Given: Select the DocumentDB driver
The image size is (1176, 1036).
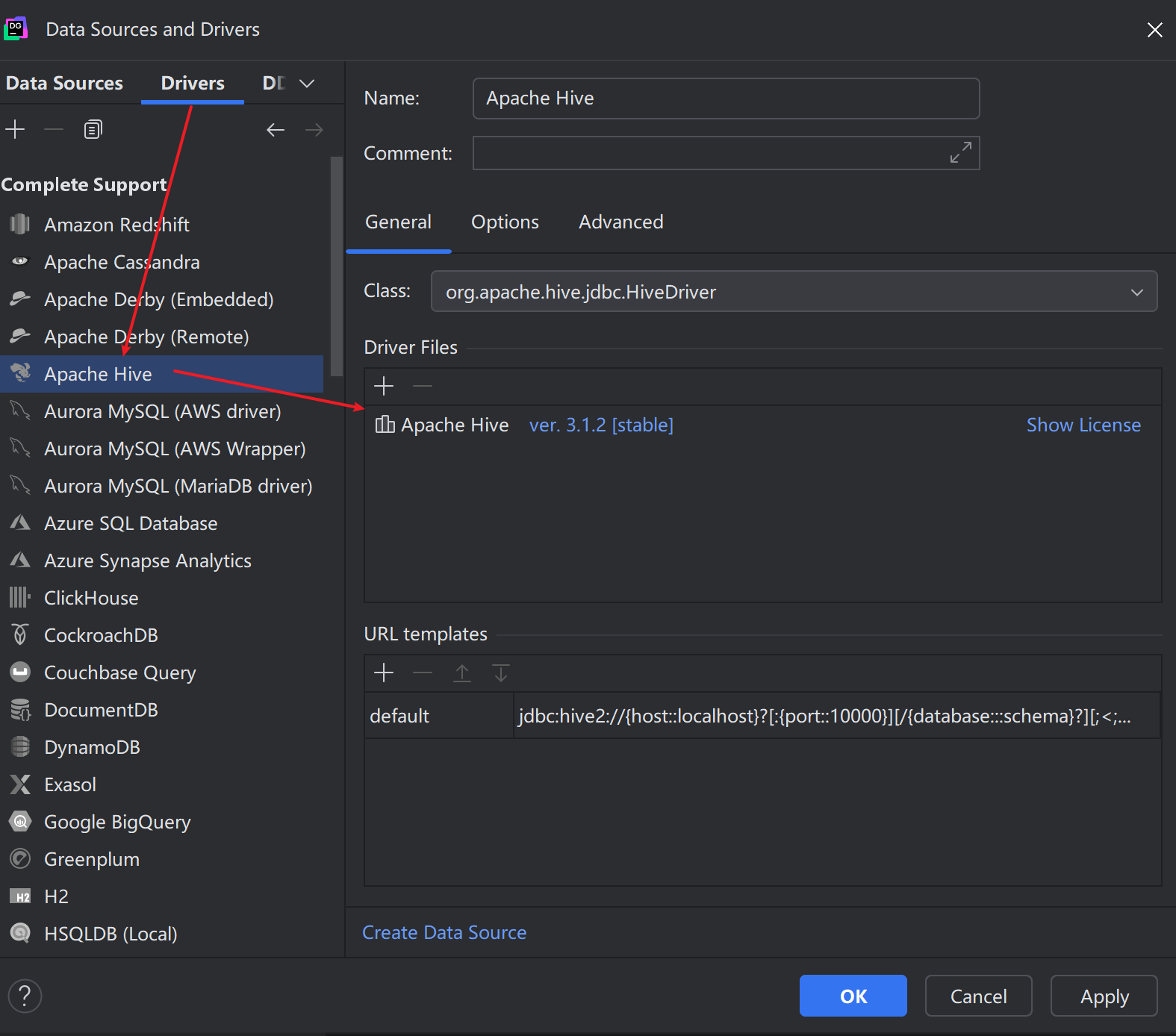Looking at the screenshot, I should tap(162, 710).
